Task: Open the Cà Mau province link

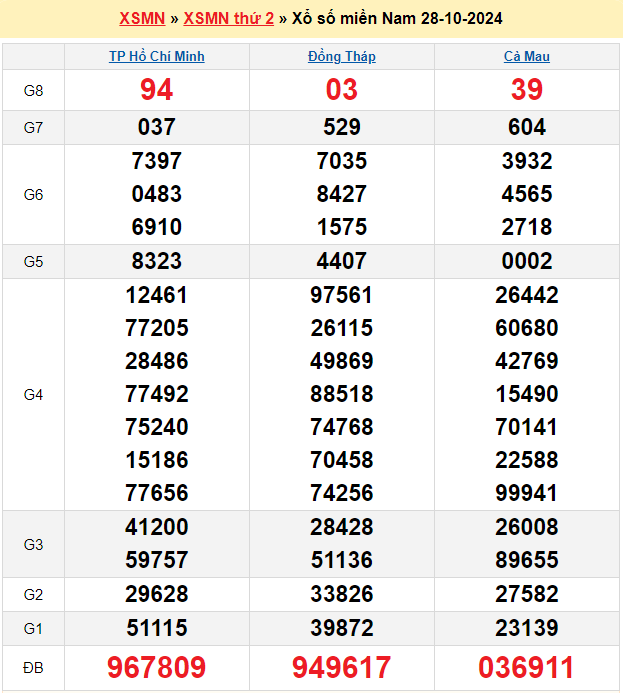Action: (527, 56)
